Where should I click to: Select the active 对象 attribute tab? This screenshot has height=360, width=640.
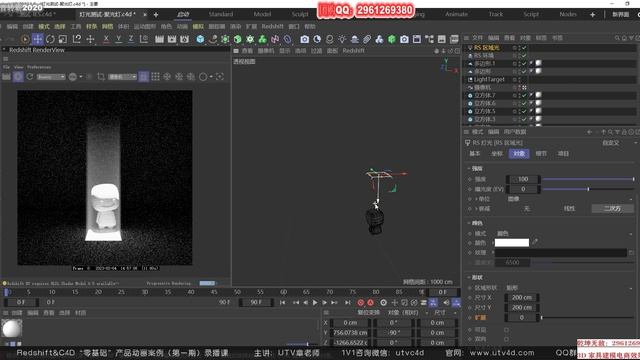(x=519, y=153)
